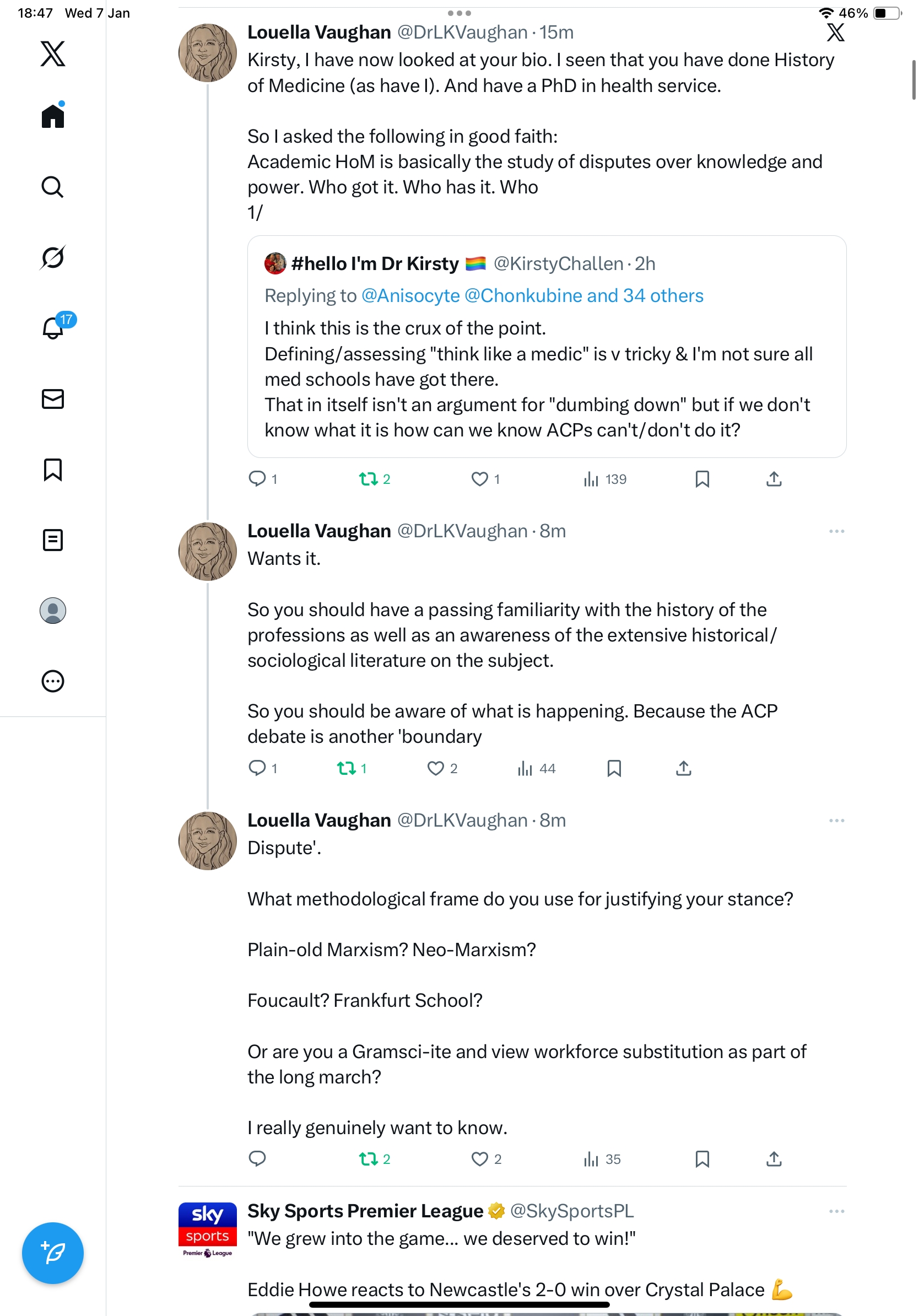This screenshot has width=919, height=1316.
Task: Like the 'Dispute'.' tweet
Action: click(x=479, y=1159)
